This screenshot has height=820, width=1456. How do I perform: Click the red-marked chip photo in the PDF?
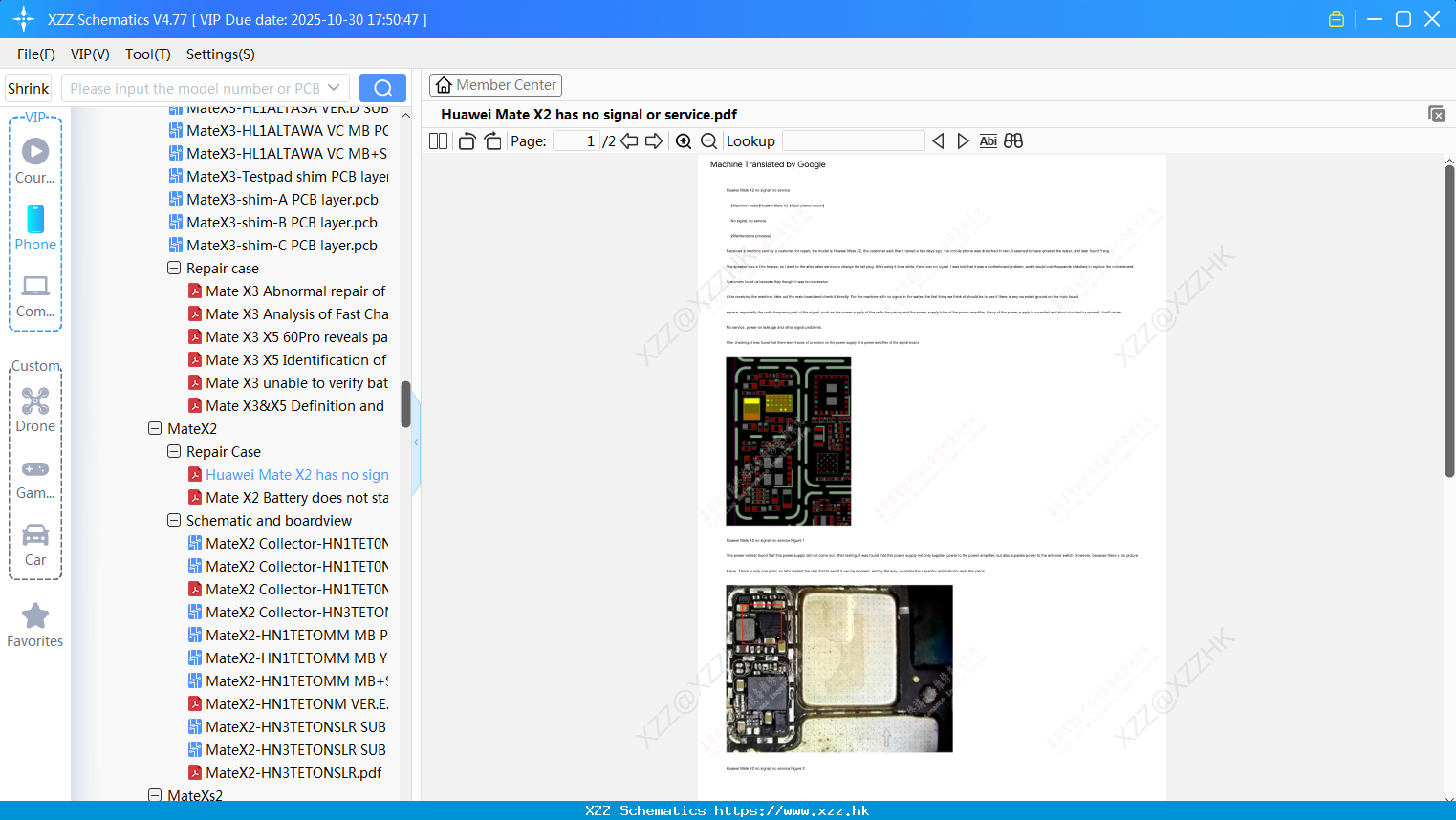[x=839, y=669]
